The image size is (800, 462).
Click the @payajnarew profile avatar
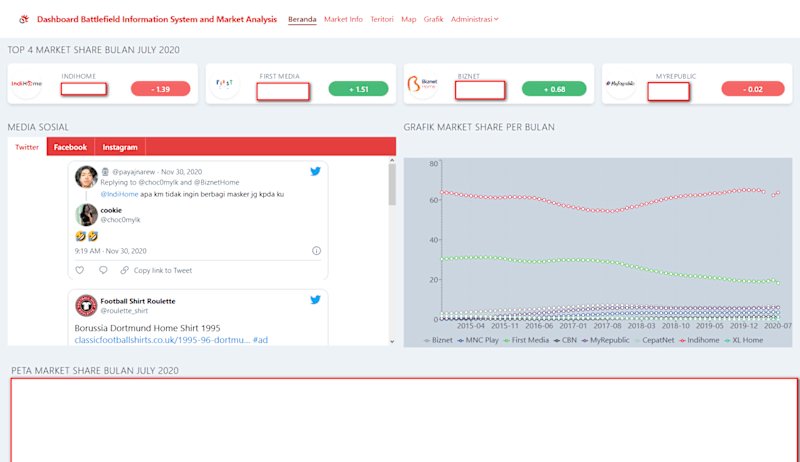86,177
